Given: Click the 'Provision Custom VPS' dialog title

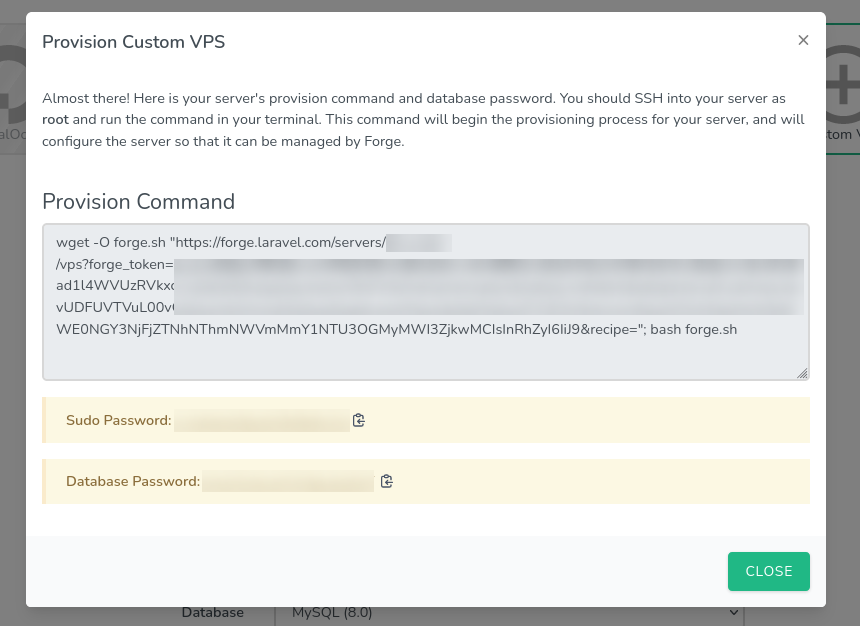Looking at the screenshot, I should coord(133,42).
